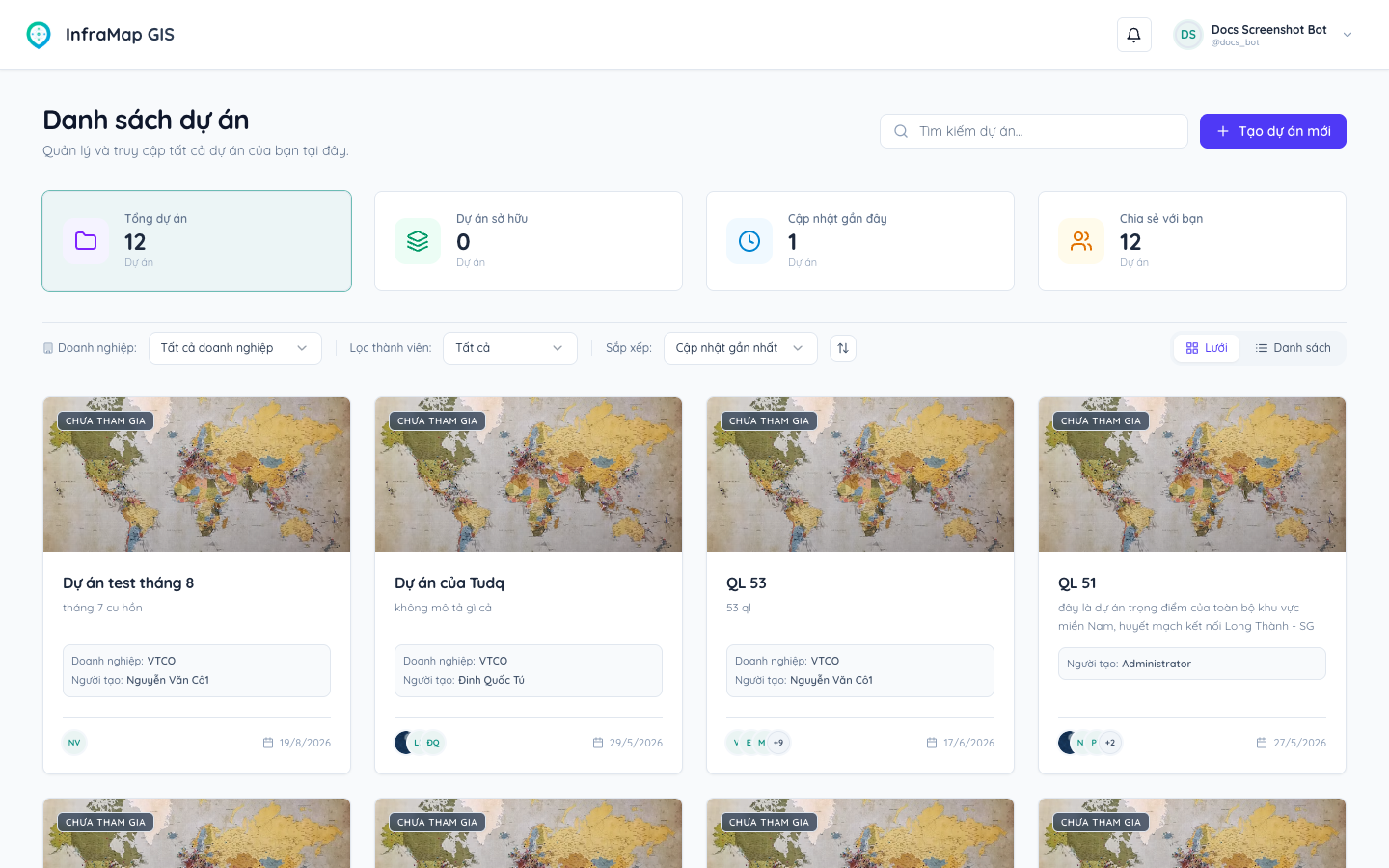Screen dimensions: 1389x868
Task: Click the QL 51 project title
Action: [x=1077, y=583]
